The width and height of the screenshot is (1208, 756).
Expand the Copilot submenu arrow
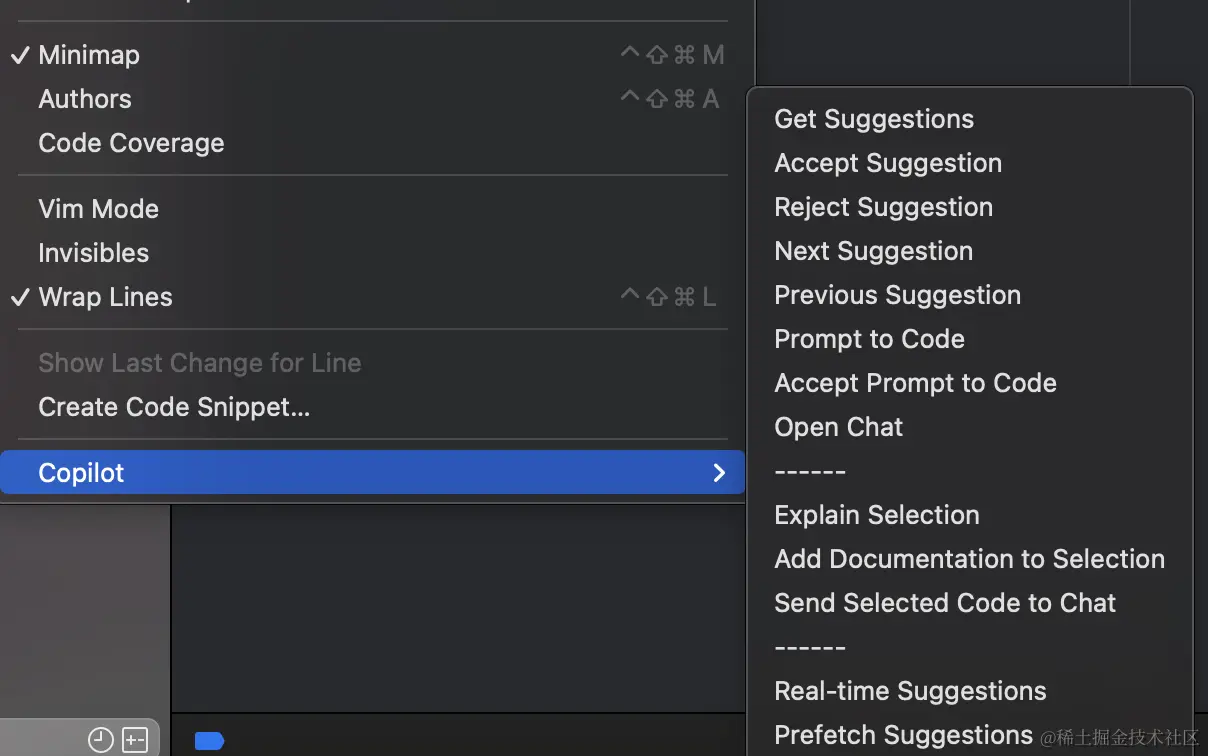point(719,473)
